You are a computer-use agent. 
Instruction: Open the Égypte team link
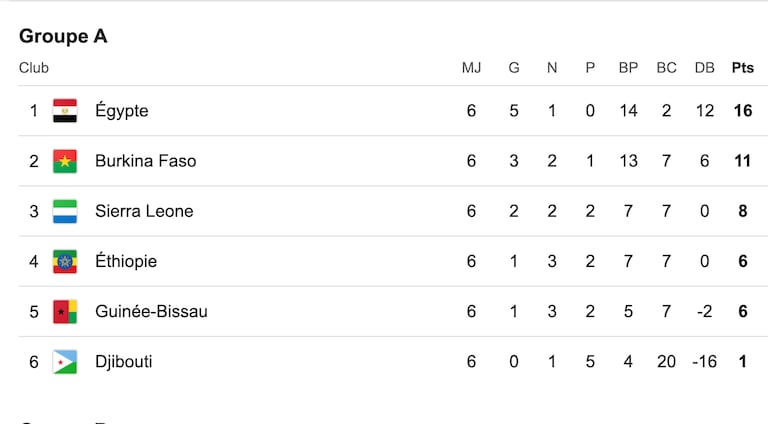click(121, 111)
